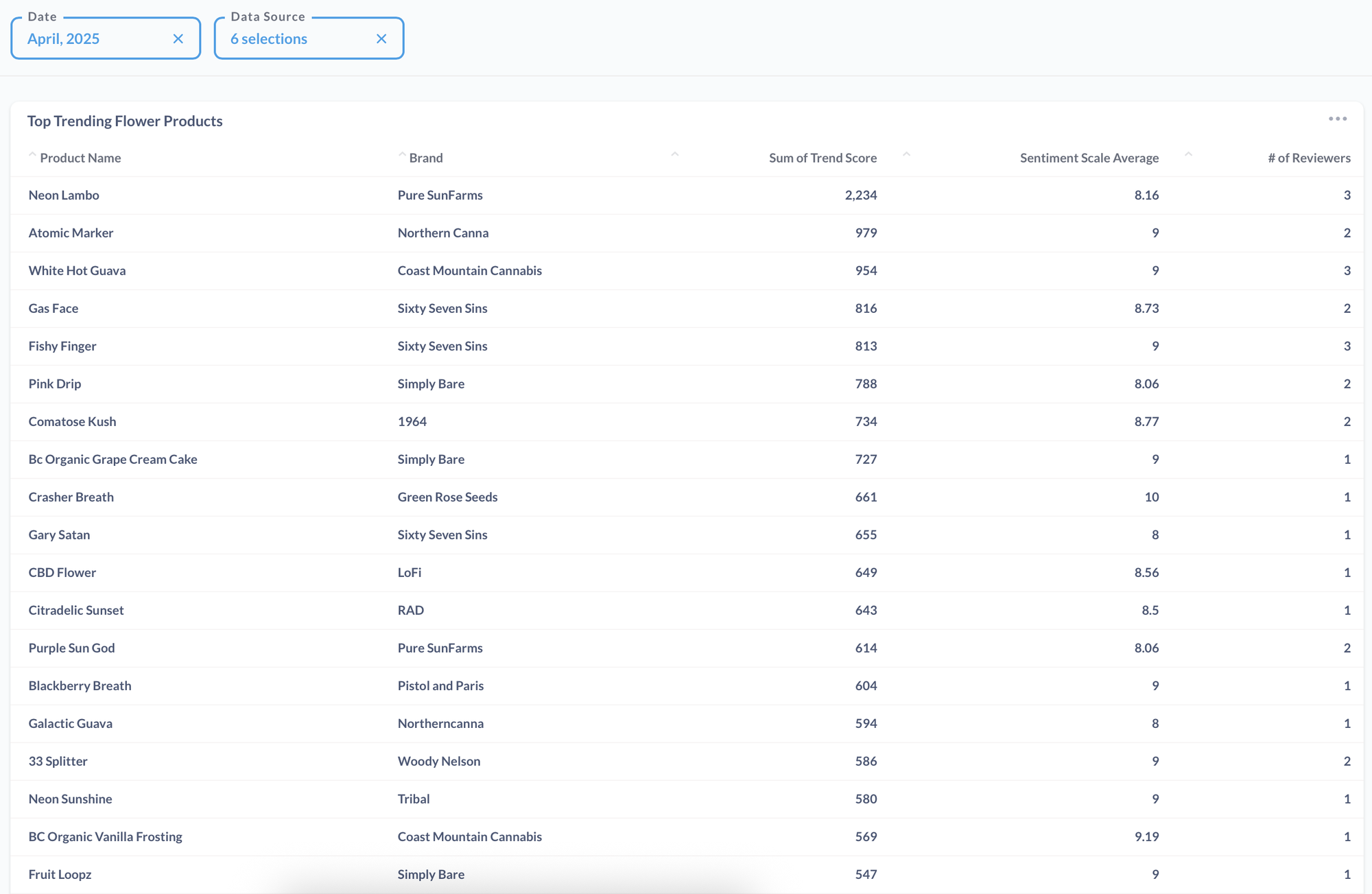The height and width of the screenshot is (894, 1372).
Task: Select the 33 Splitter product cell
Action: pyautogui.click(x=58, y=761)
